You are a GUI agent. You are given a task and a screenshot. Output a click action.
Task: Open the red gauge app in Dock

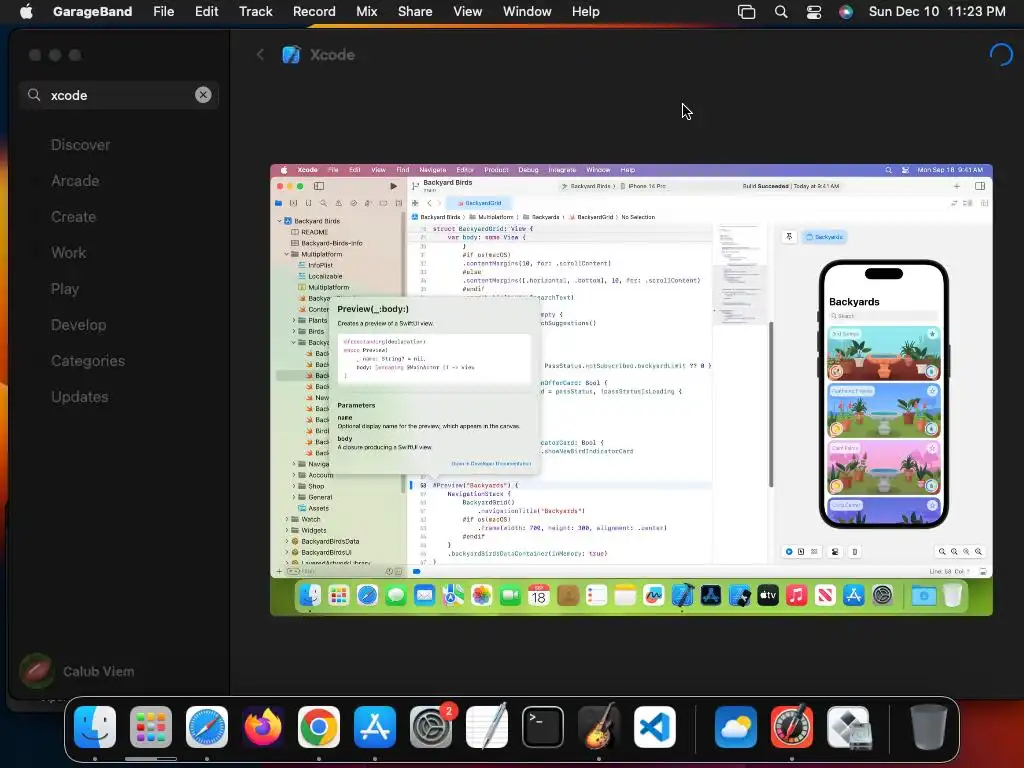click(792, 727)
